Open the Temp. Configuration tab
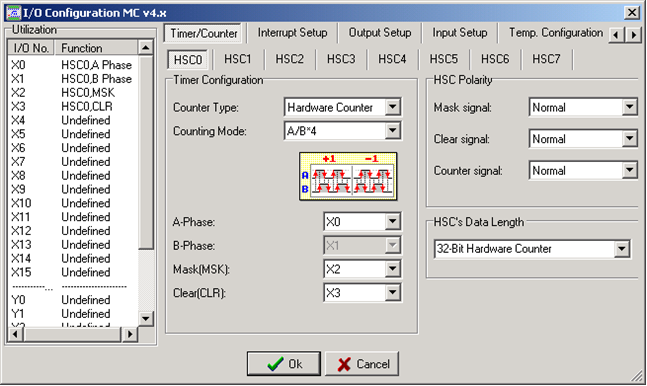The height and width of the screenshot is (386, 647). pos(555,33)
